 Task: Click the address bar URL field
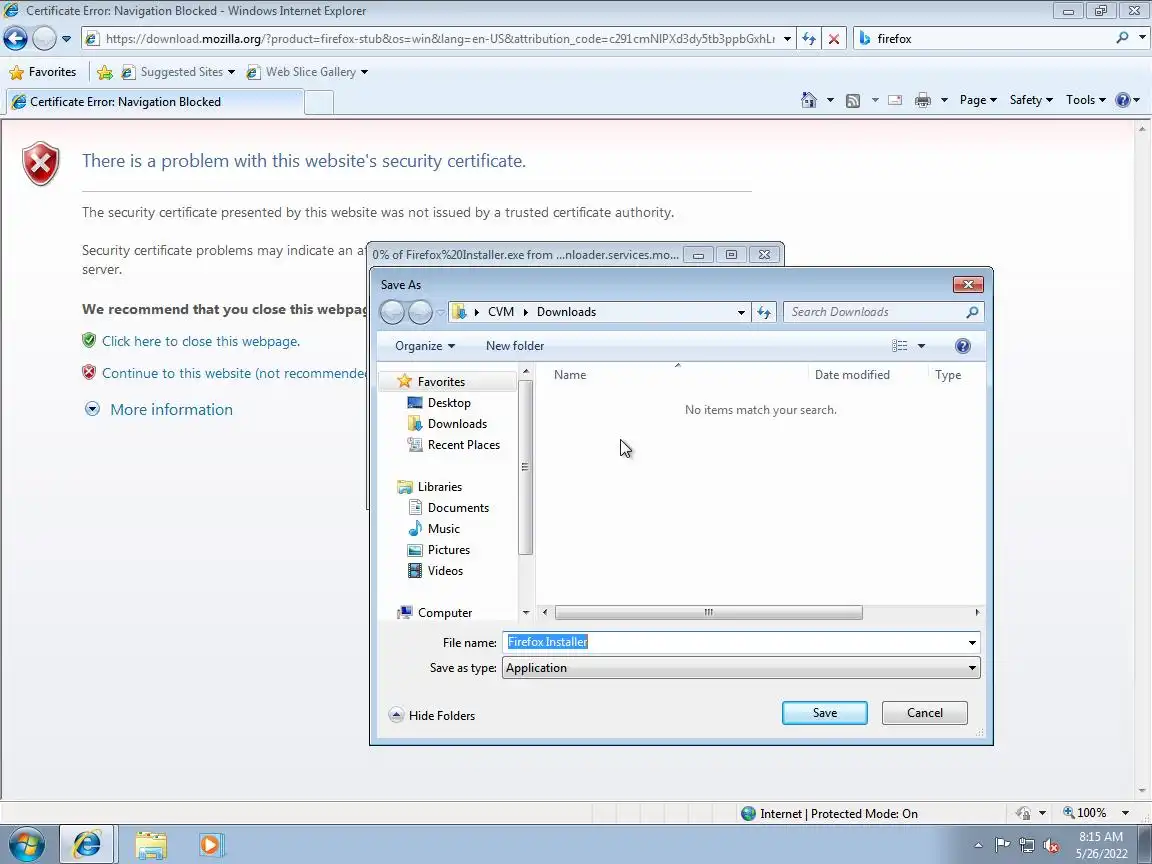(439, 38)
